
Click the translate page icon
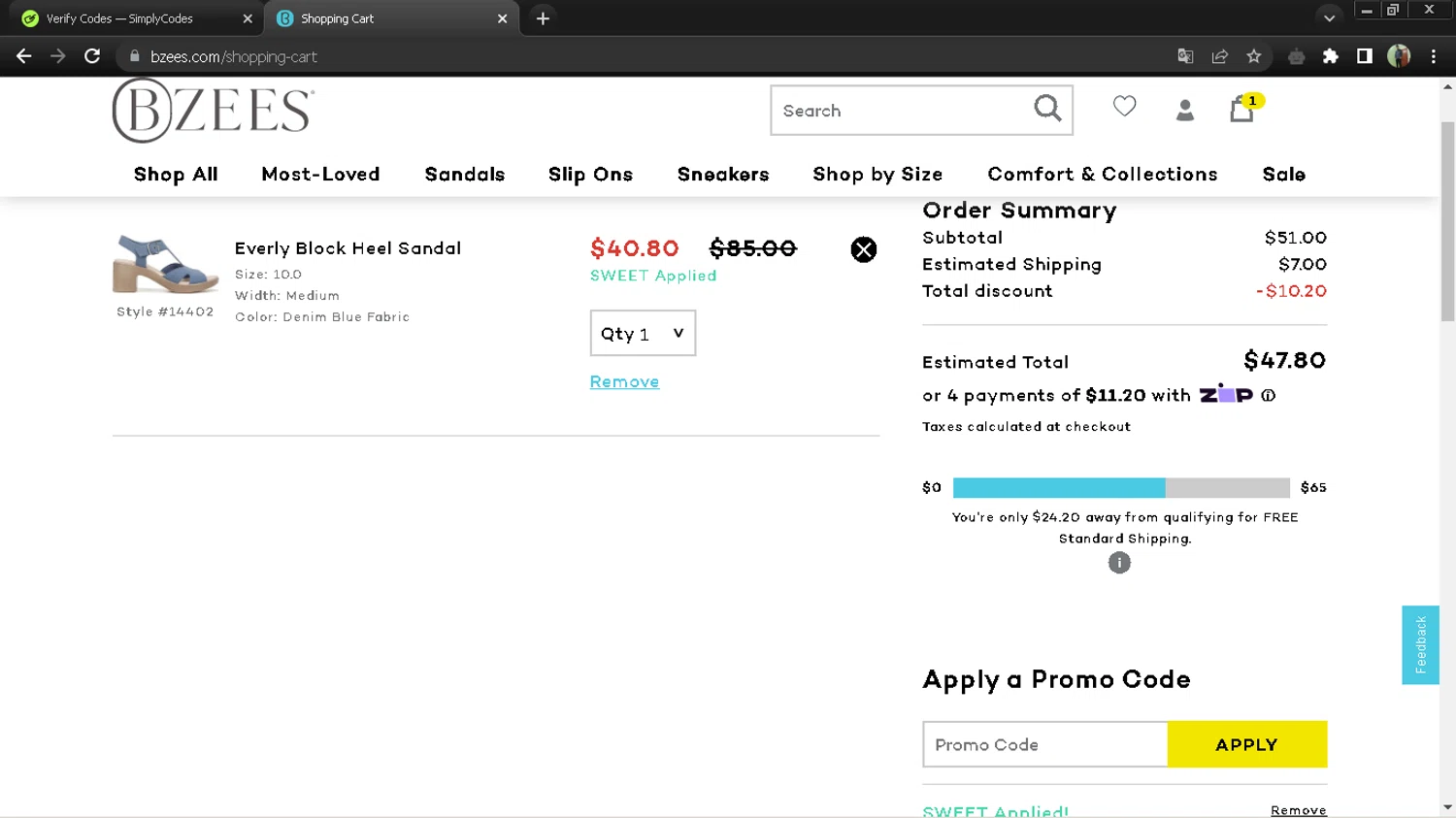click(1185, 56)
